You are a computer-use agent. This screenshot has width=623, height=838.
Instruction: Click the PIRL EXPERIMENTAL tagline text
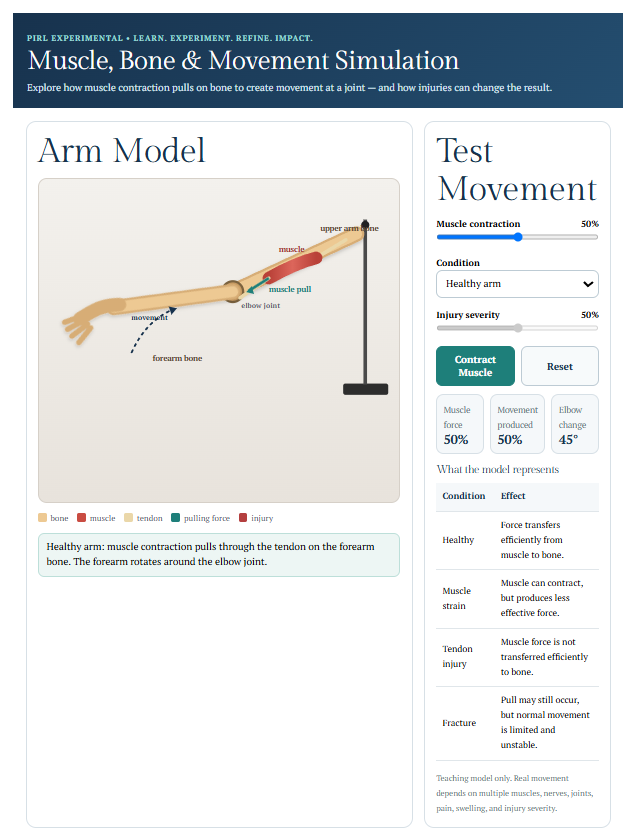point(170,38)
